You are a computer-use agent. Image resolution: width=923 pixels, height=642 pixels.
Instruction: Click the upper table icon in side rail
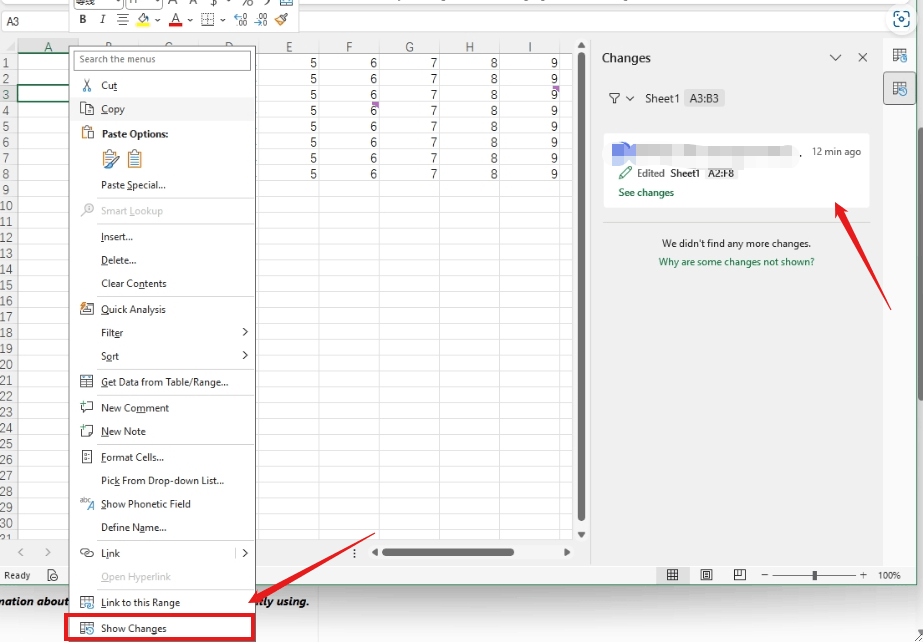899,56
